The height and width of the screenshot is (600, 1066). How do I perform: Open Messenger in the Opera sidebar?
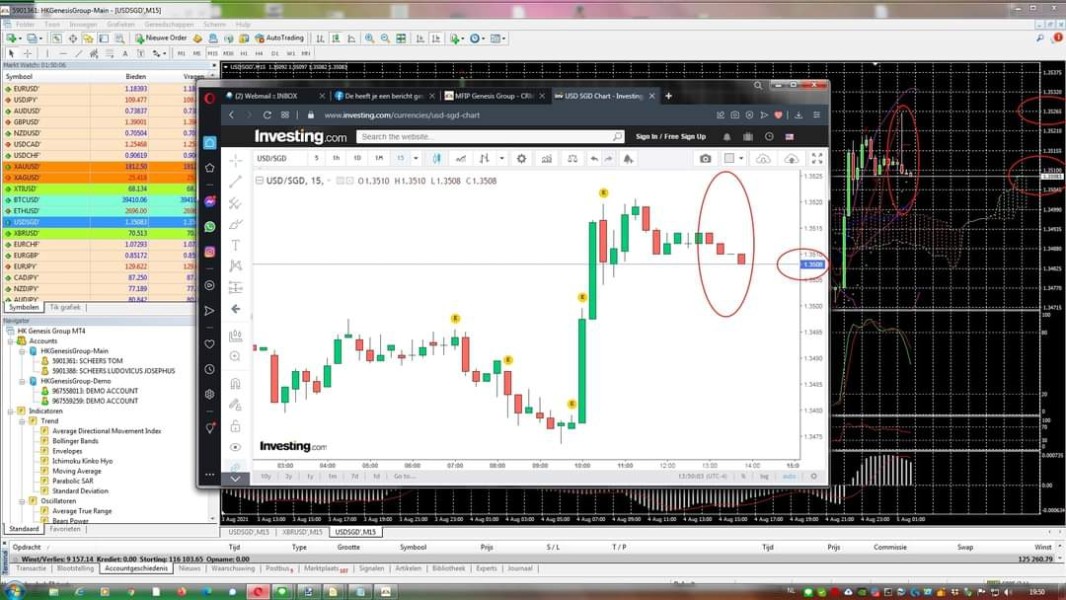point(210,201)
